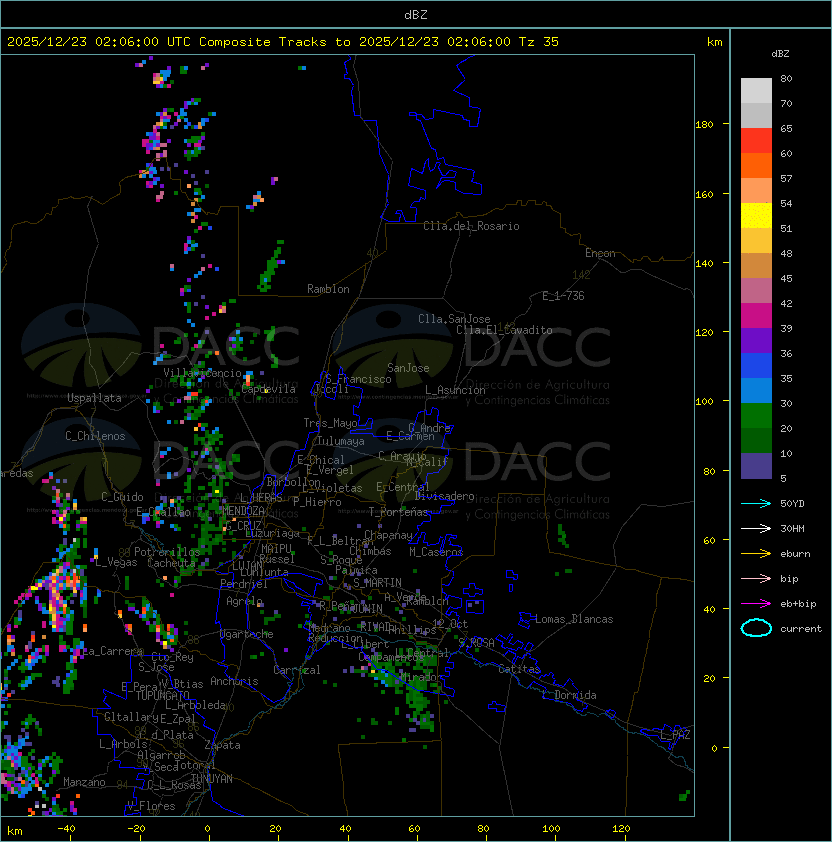
Task: Click the C_Chilenos label on the map
Action: tap(95, 436)
